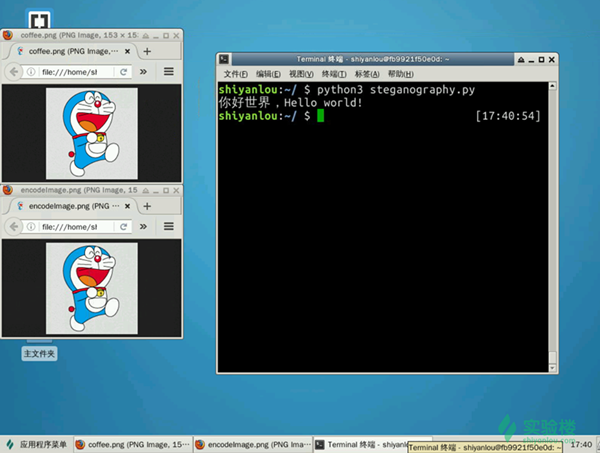Click terminal scrollbar down arrow
This screenshot has height=453, width=600.
(x=552, y=368)
